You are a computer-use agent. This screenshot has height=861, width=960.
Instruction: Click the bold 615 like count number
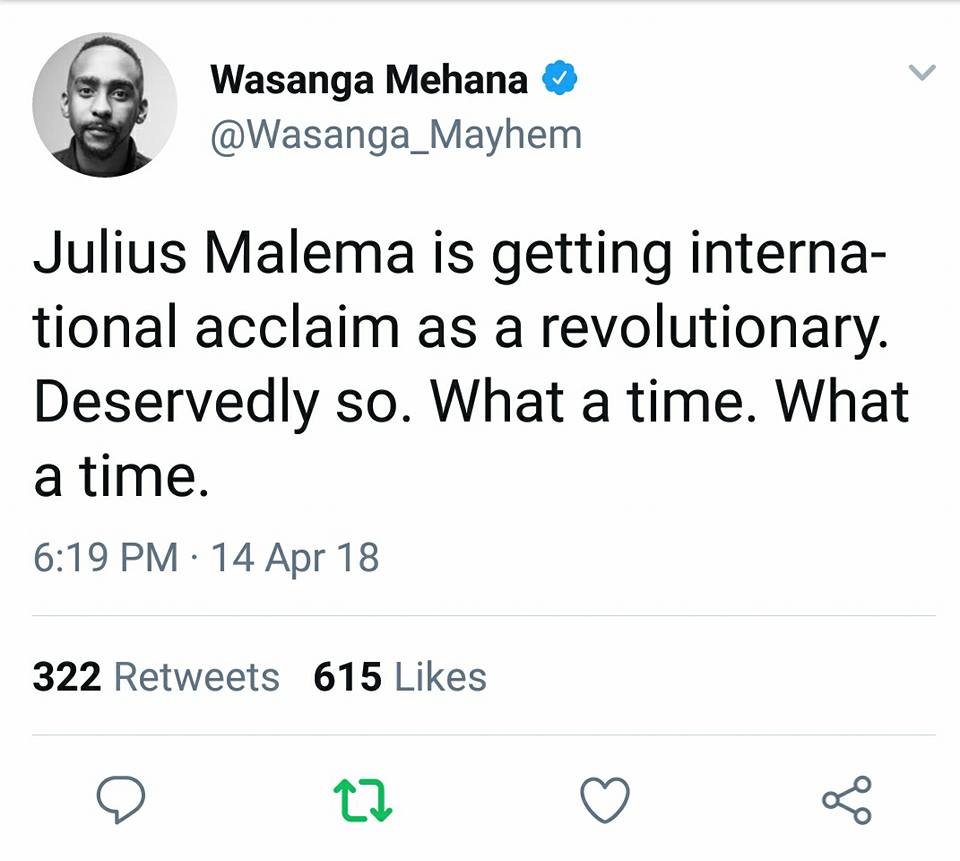point(348,677)
